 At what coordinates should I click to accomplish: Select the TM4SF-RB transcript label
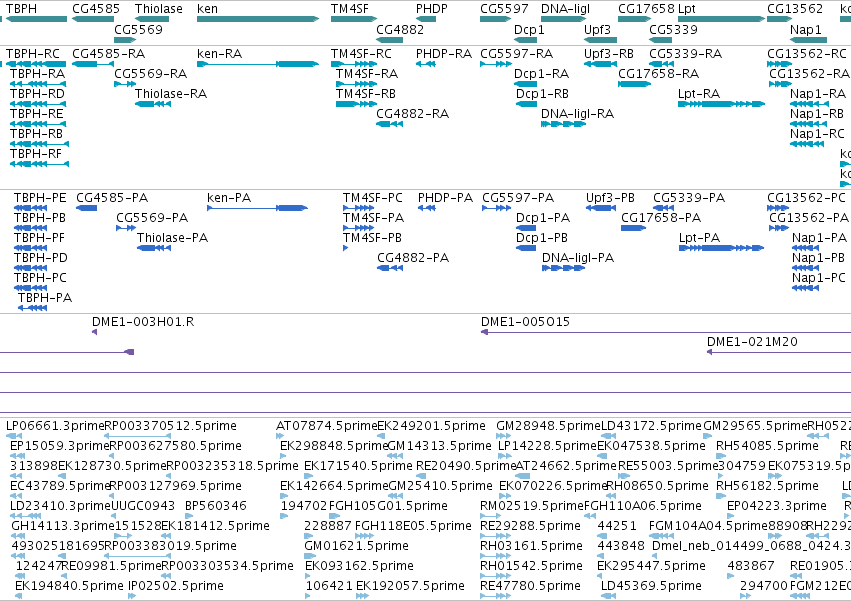click(x=366, y=94)
